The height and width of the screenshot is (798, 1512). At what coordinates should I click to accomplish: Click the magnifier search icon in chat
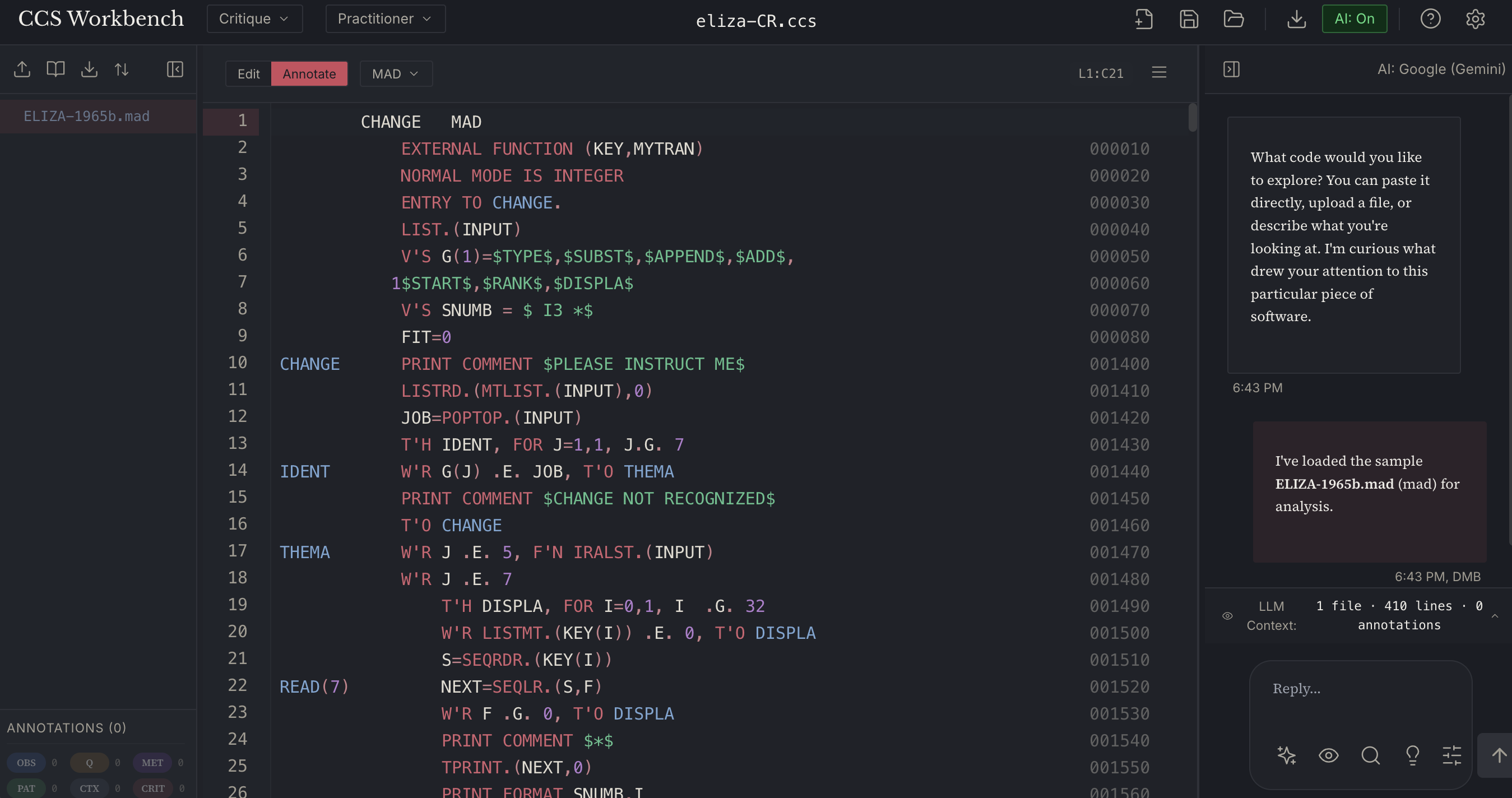coord(1370,755)
